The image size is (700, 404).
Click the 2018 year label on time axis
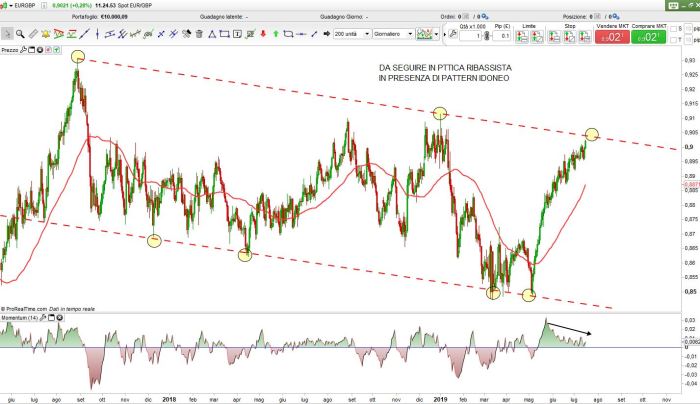(x=169, y=400)
